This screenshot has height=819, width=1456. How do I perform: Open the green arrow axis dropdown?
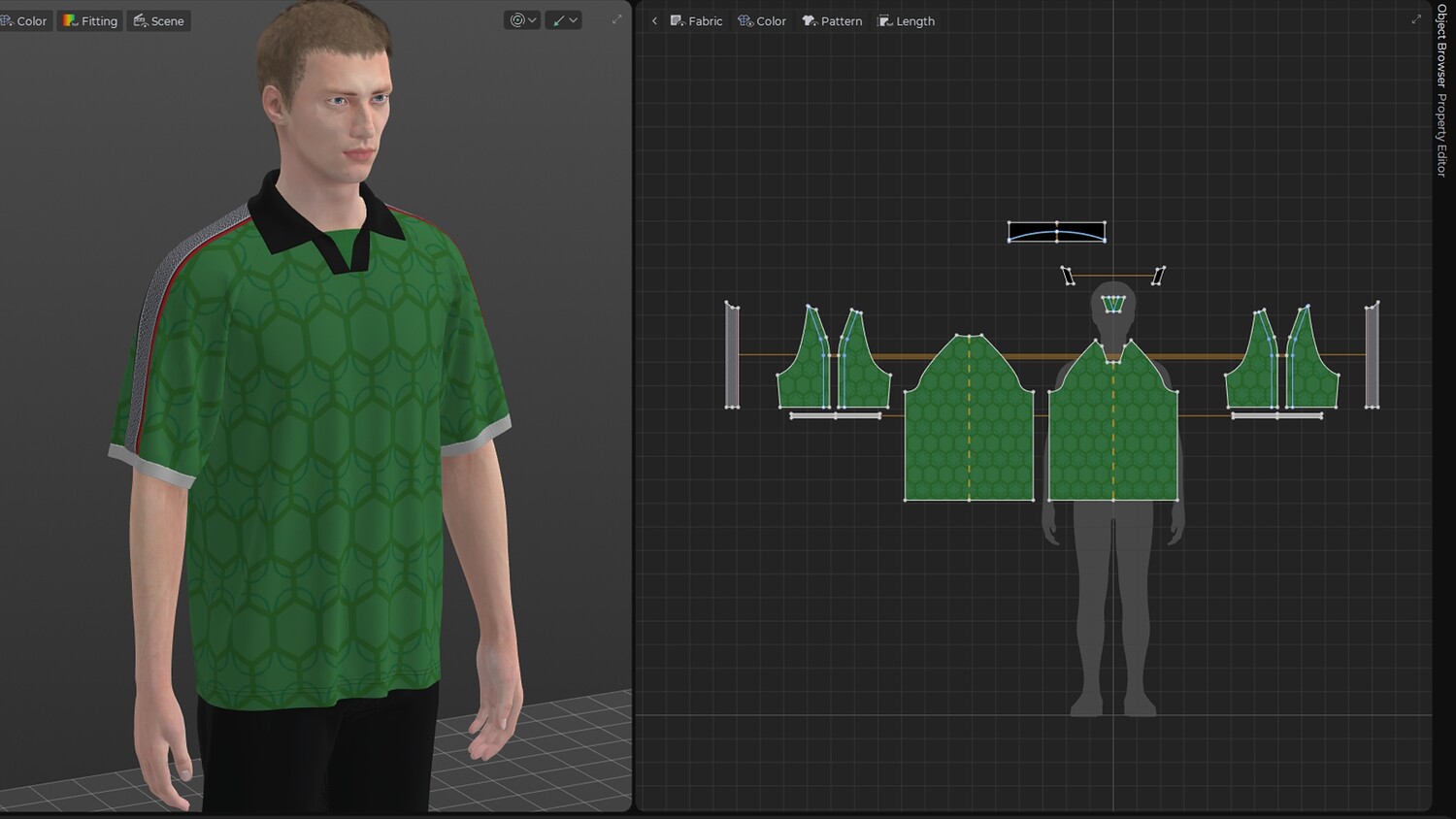tap(563, 20)
